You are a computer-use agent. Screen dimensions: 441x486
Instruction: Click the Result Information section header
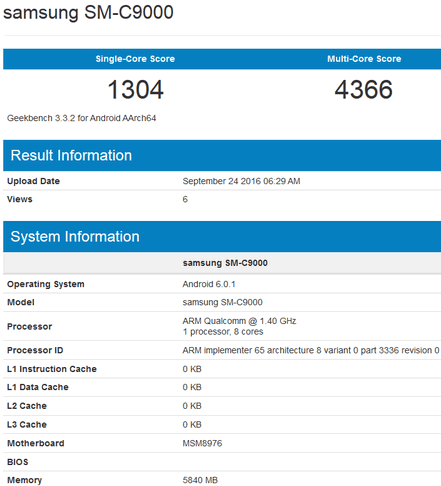(x=71, y=155)
